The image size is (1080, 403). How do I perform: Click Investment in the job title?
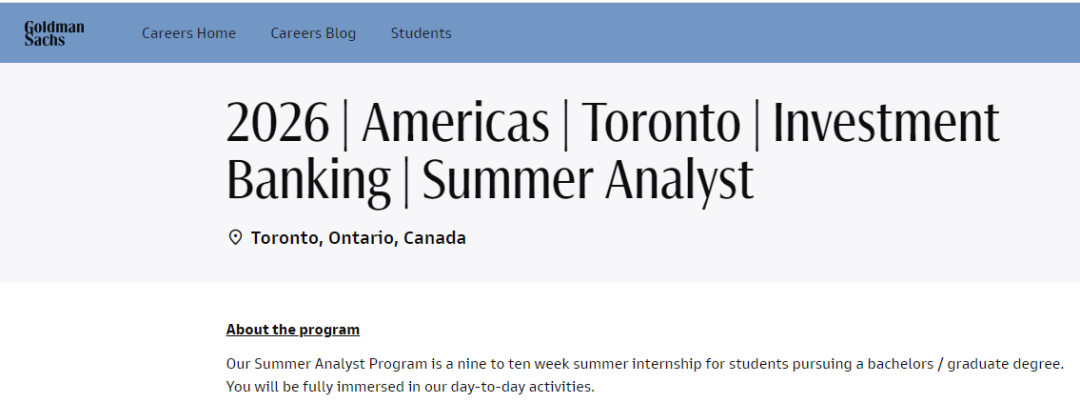(x=886, y=122)
